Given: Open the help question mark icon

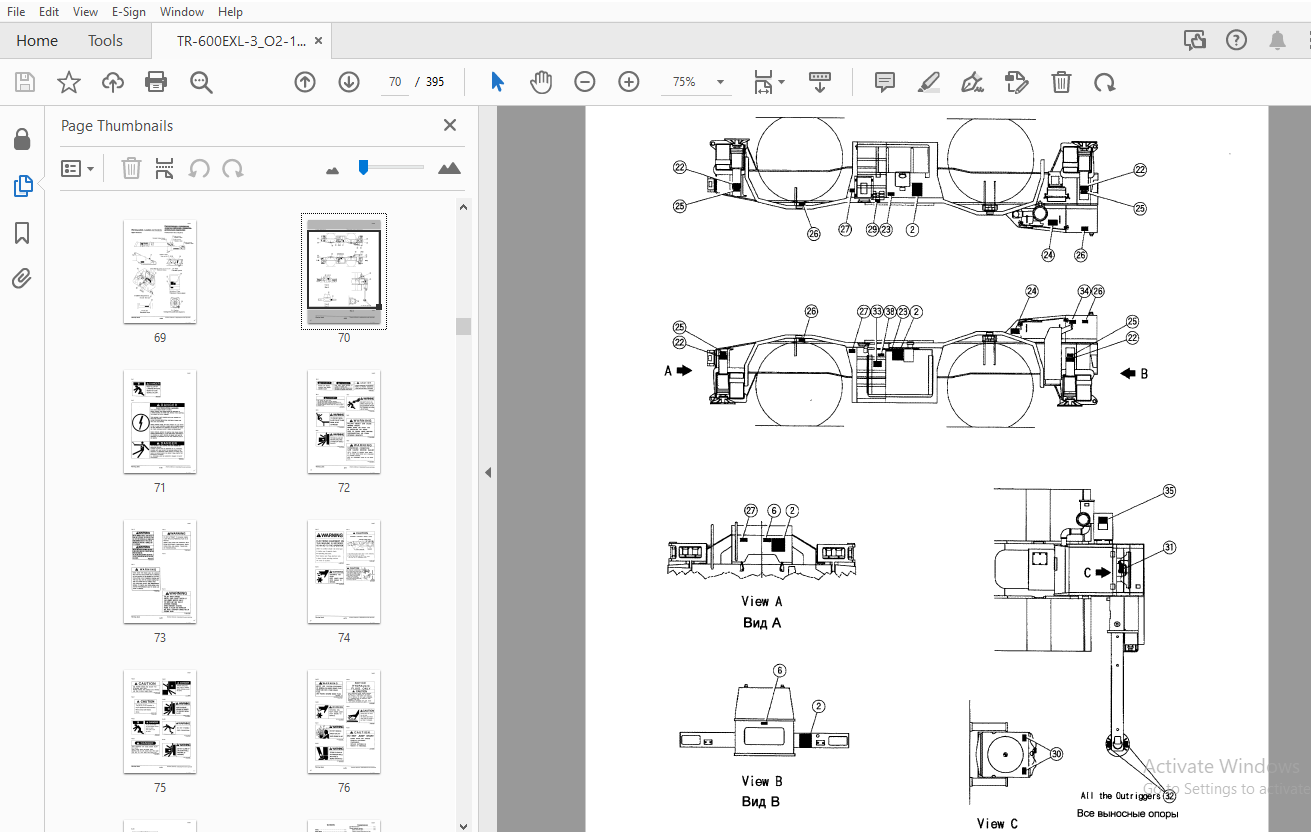Looking at the screenshot, I should pyautogui.click(x=1237, y=40).
